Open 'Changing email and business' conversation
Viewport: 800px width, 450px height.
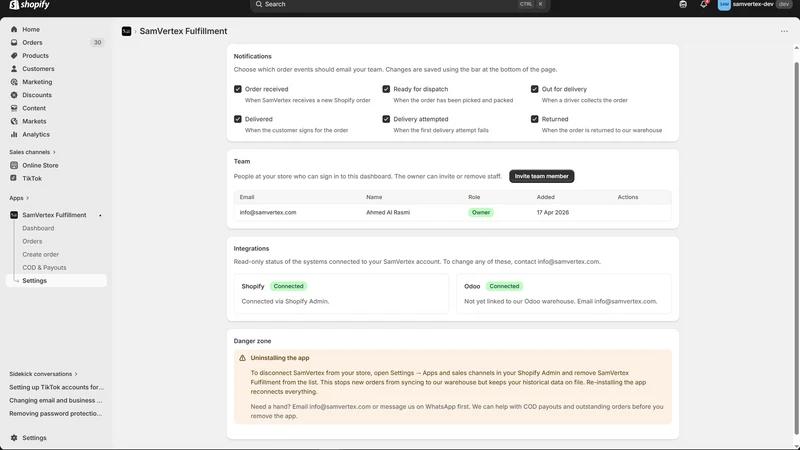click(56, 401)
